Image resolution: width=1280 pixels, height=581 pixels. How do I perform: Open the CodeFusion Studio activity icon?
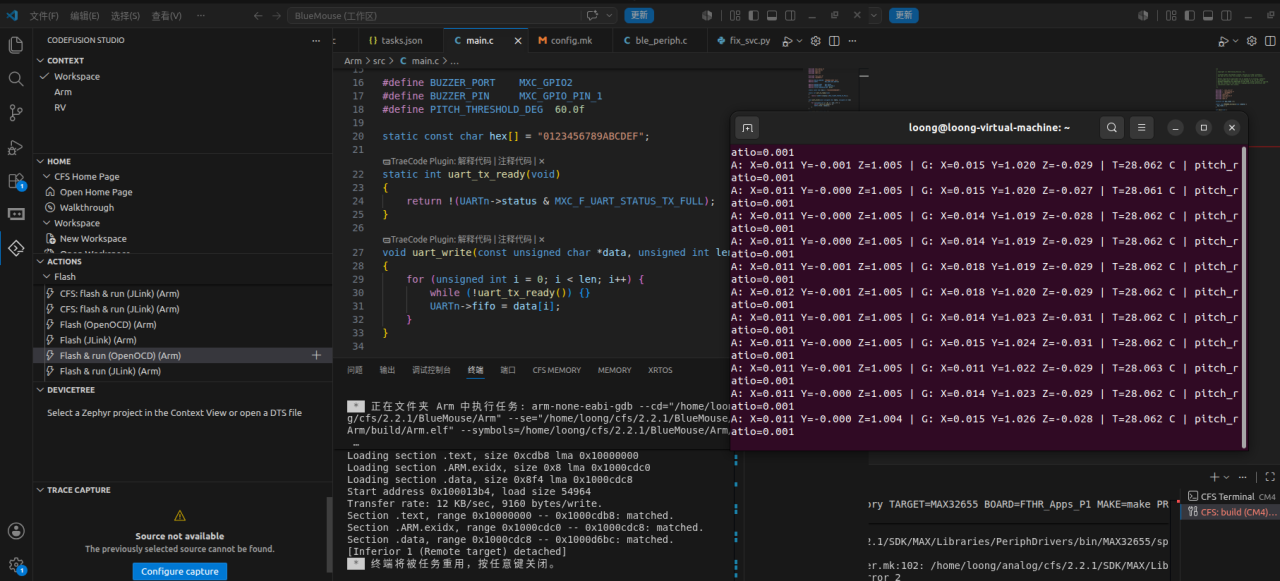click(x=16, y=248)
